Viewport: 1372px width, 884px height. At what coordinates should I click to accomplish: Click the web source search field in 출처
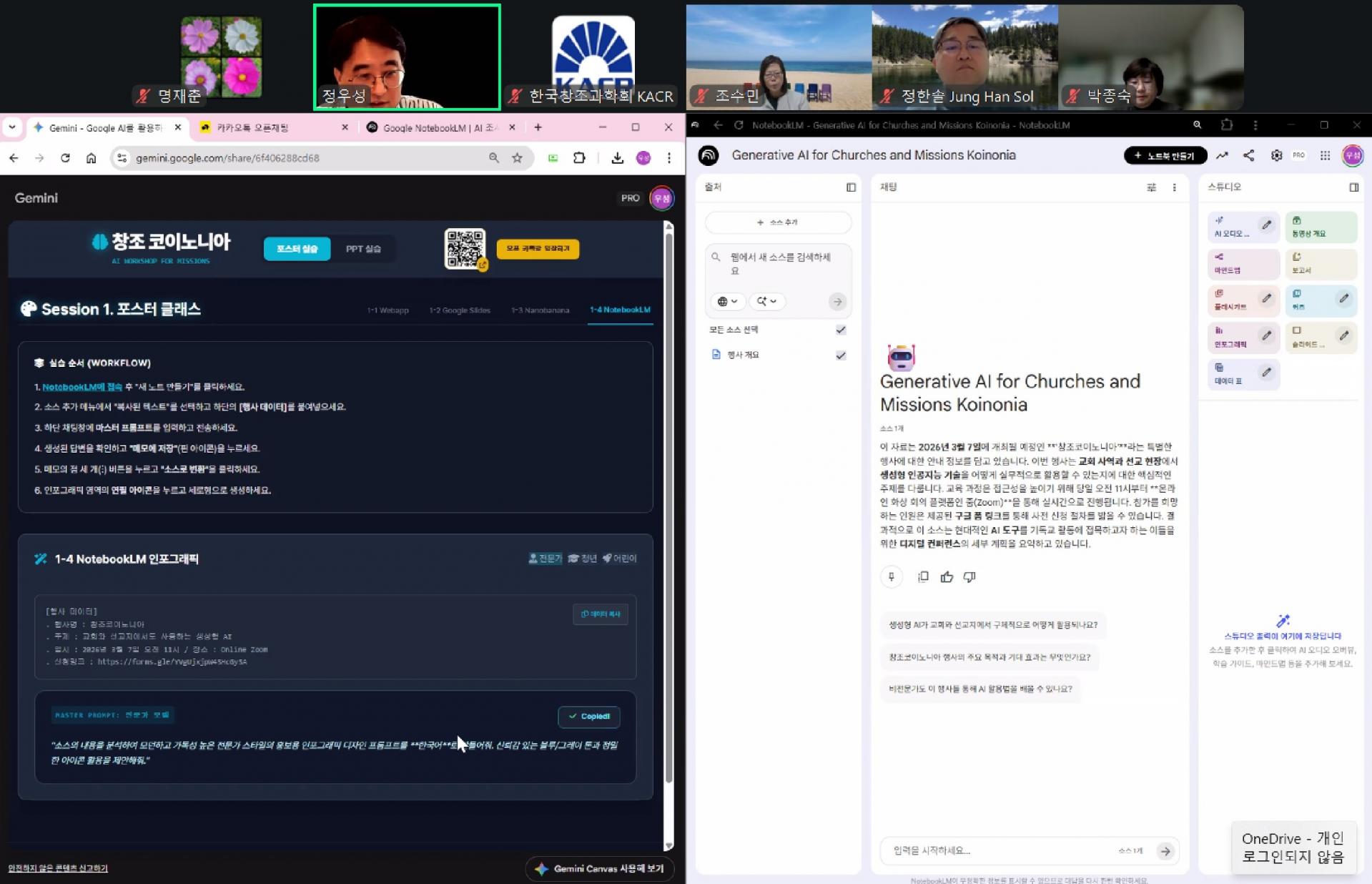point(780,264)
